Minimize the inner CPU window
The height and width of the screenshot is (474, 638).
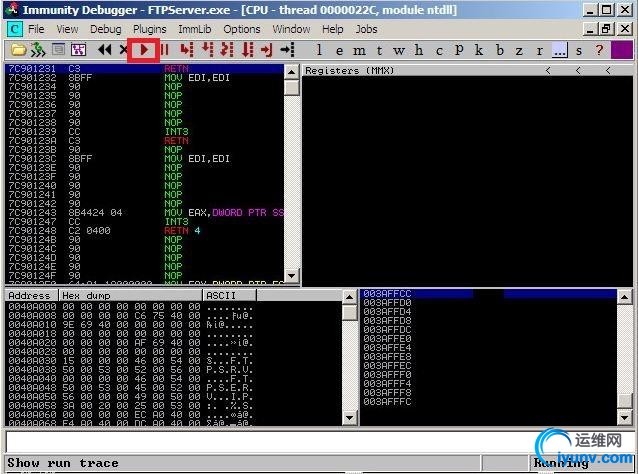click(x=591, y=29)
